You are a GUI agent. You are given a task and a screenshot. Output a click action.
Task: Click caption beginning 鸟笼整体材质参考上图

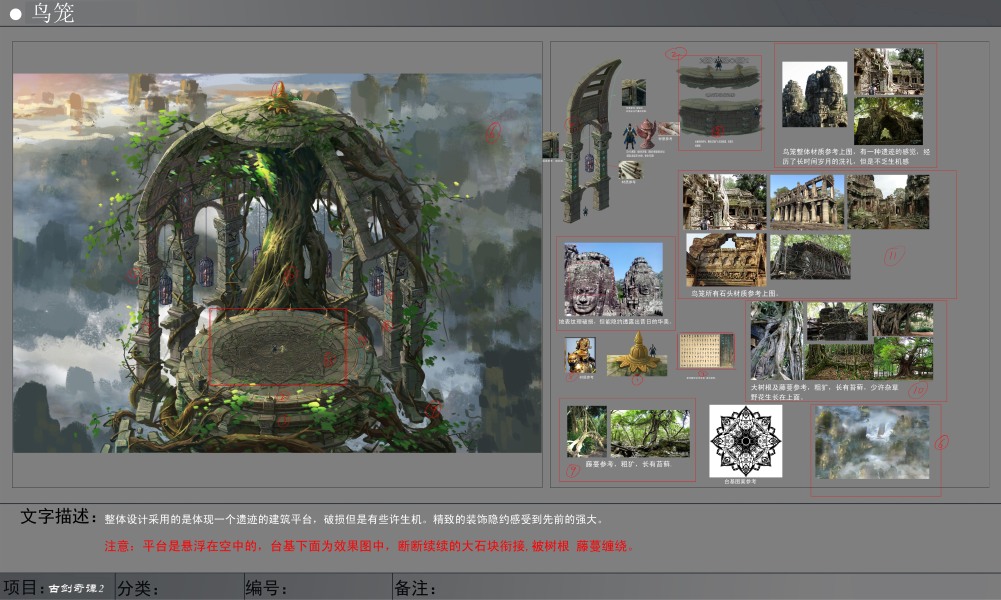point(856,156)
